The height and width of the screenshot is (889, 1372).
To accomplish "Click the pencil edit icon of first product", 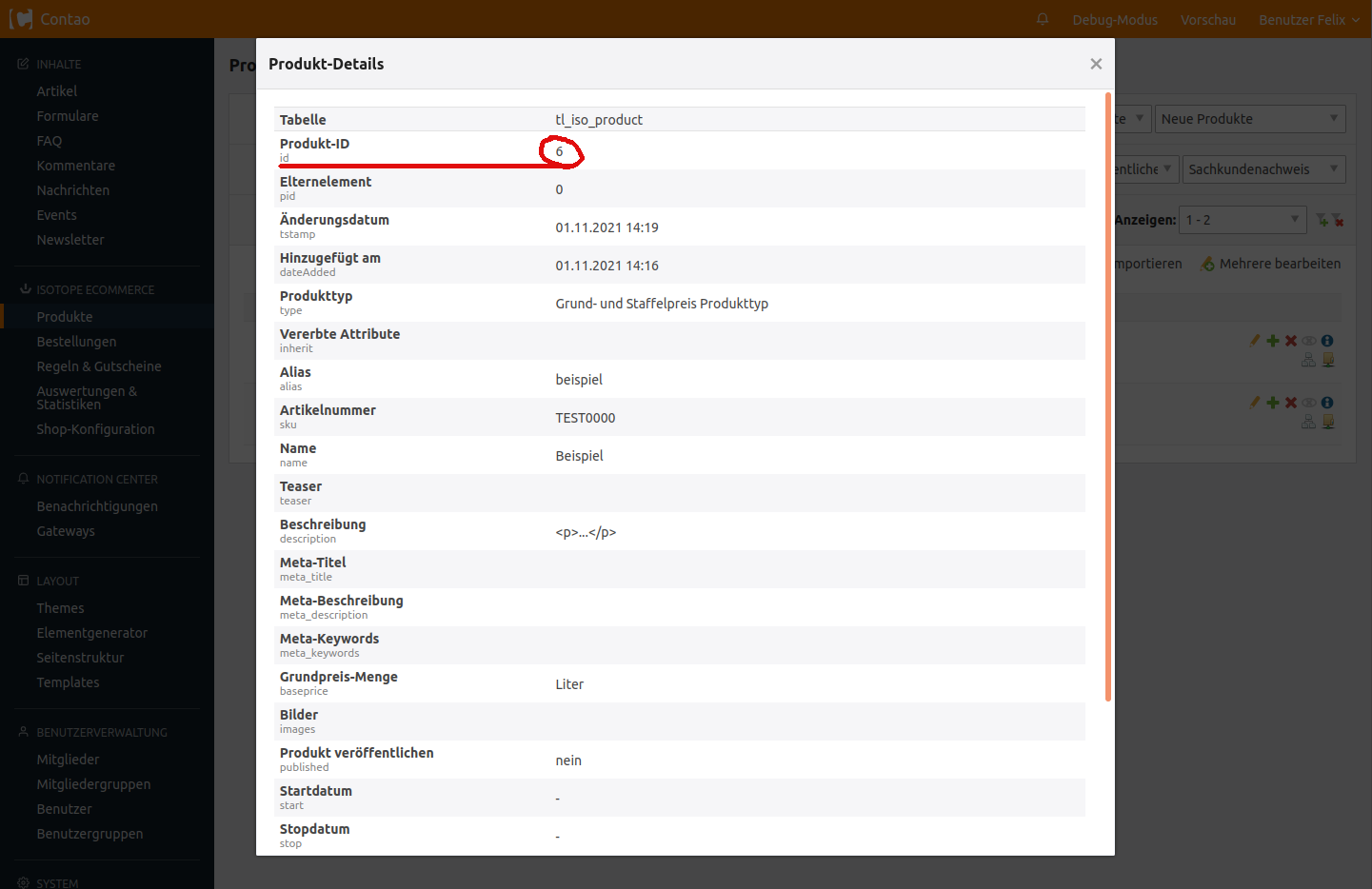I will tap(1255, 341).
